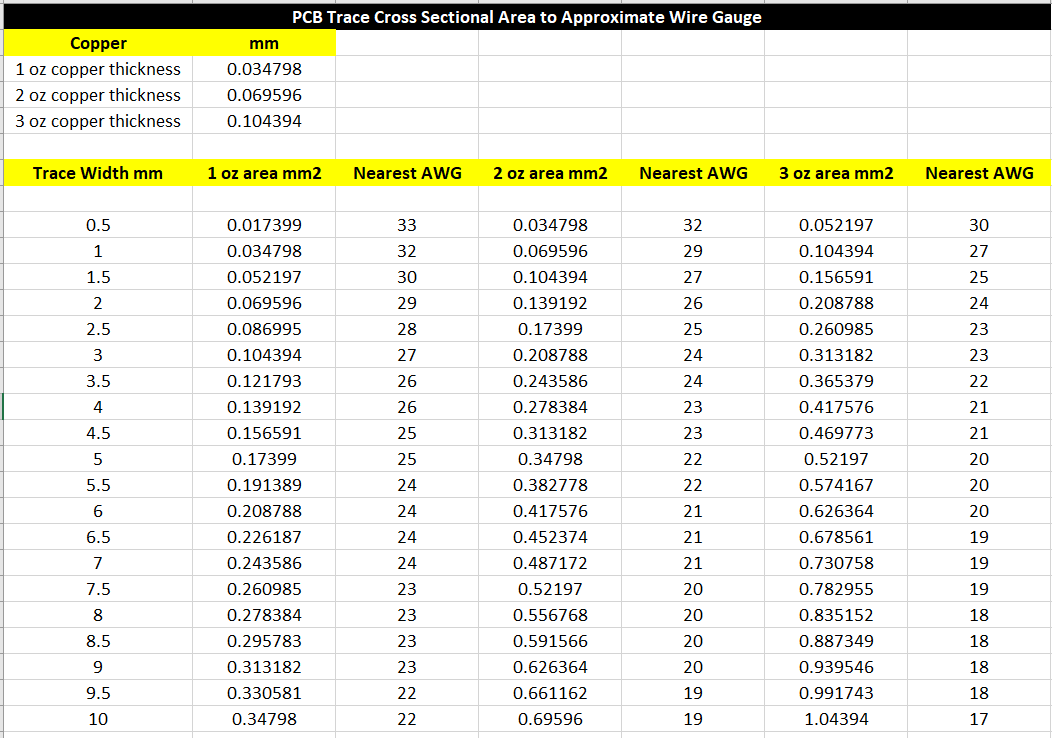Select the 0.365379 cell
This screenshot has width=1052, height=738.
point(836,381)
